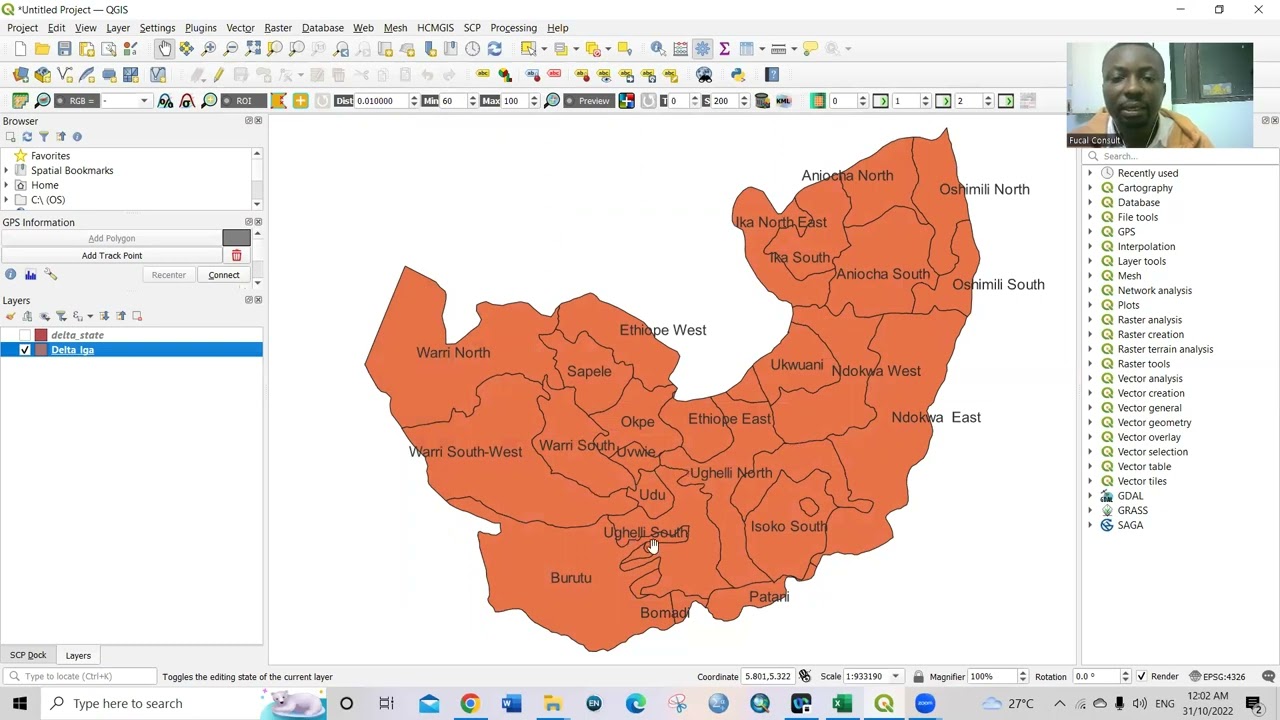Switch to the SCP Dock tab
1280x720 pixels.
[28, 655]
